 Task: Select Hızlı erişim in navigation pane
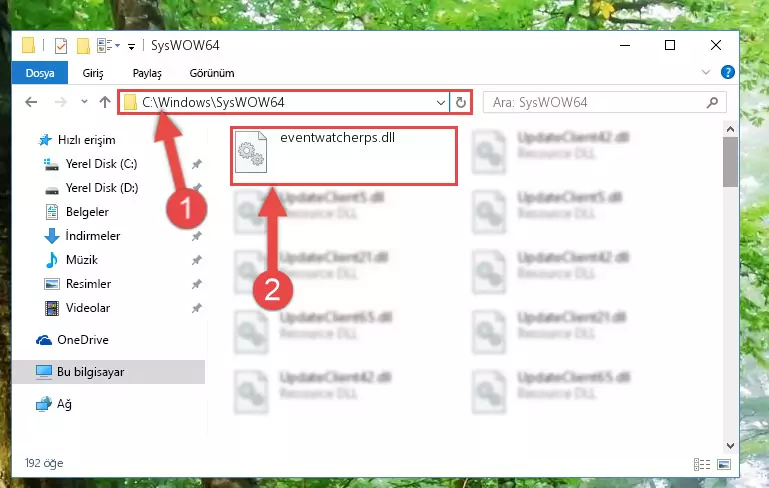[86, 140]
